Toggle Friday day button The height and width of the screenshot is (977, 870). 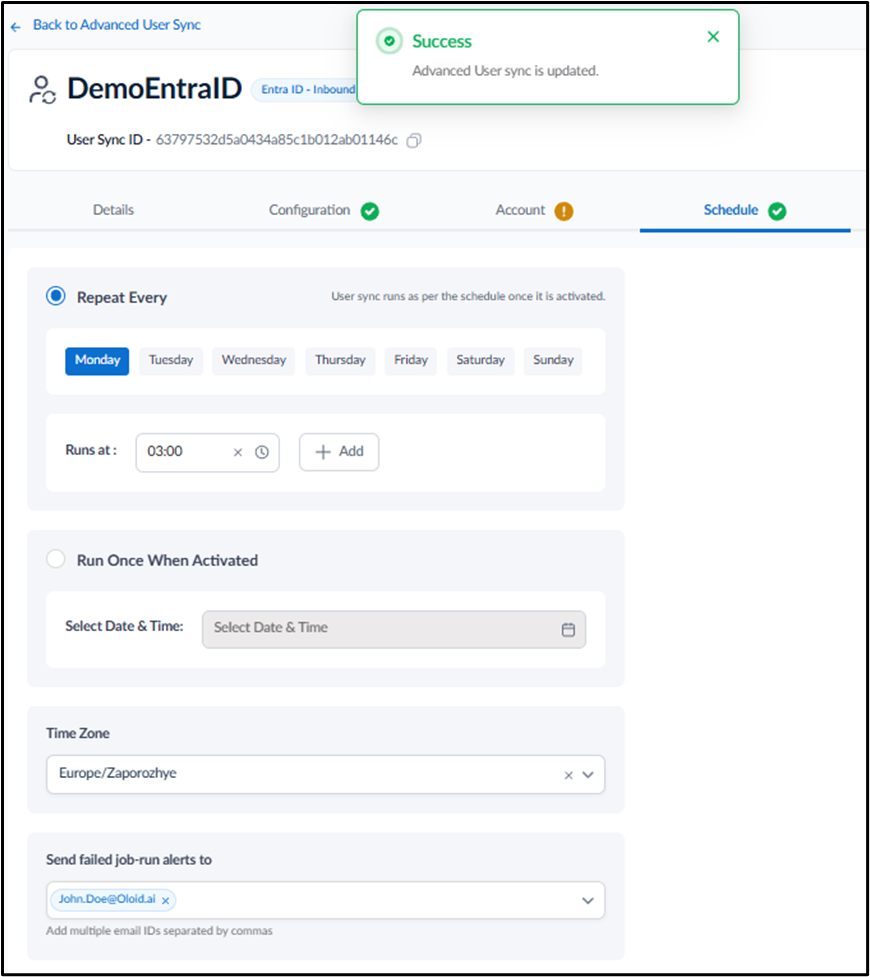pos(411,361)
